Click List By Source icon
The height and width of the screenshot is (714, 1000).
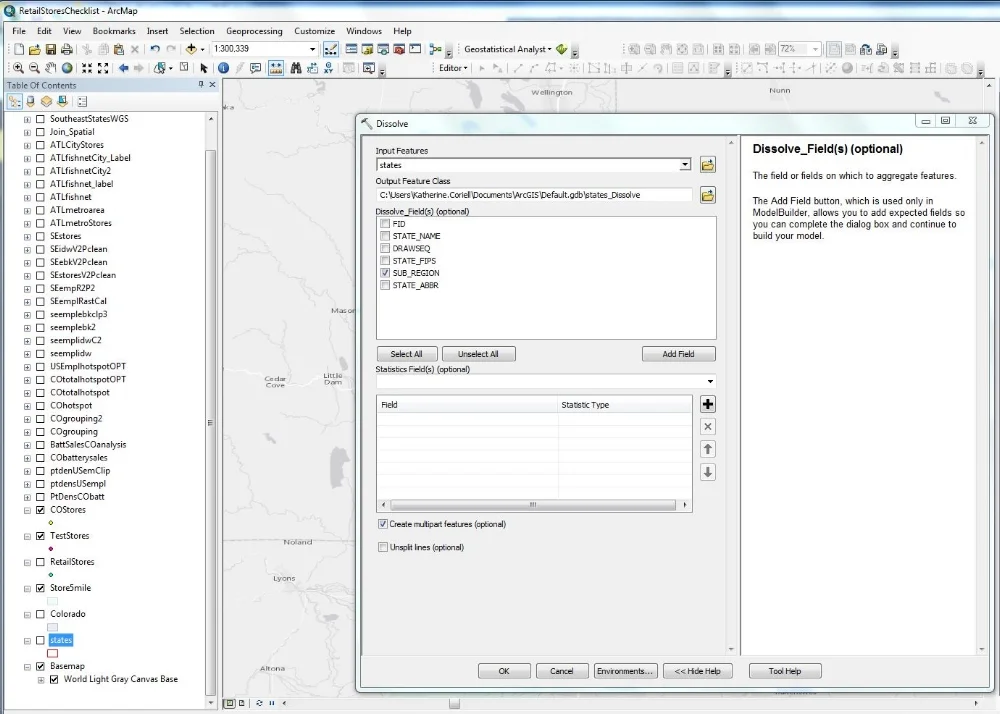31,101
